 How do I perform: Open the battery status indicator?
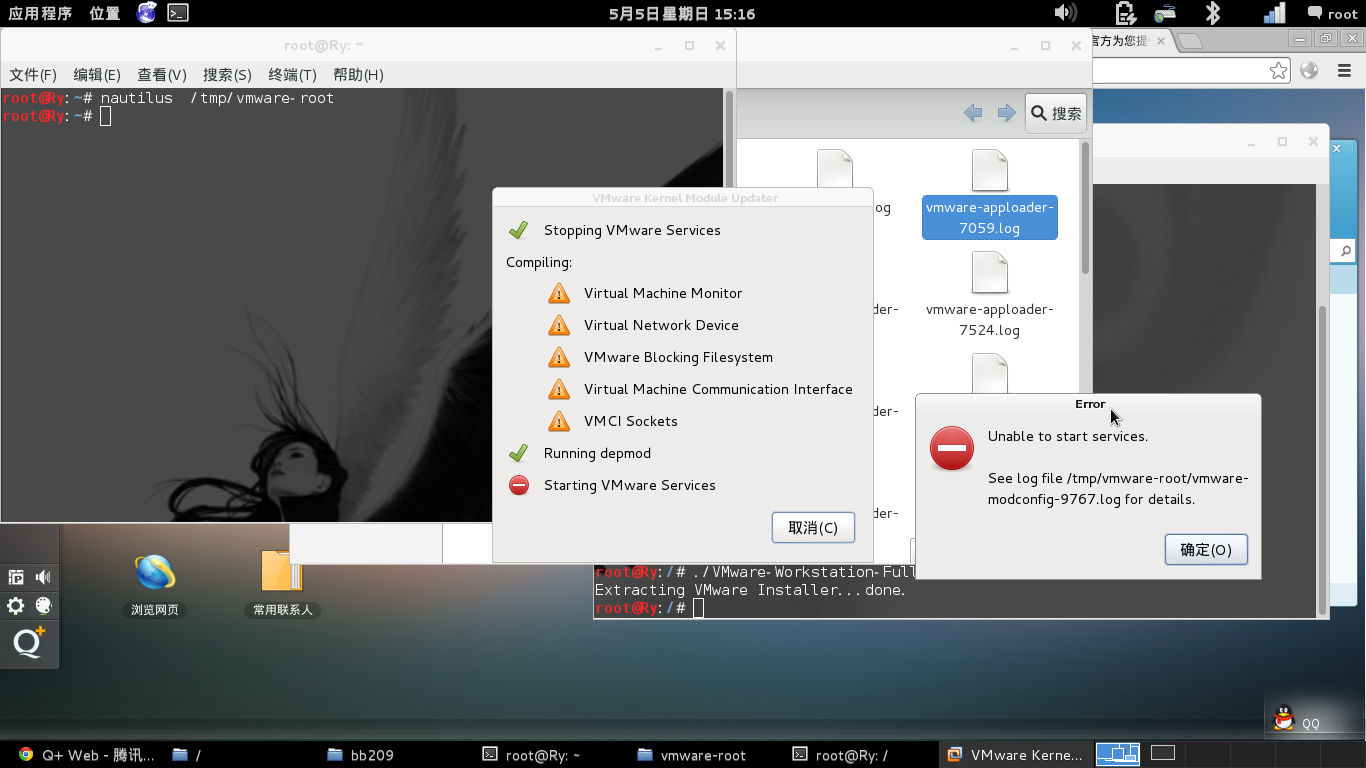click(x=1125, y=13)
